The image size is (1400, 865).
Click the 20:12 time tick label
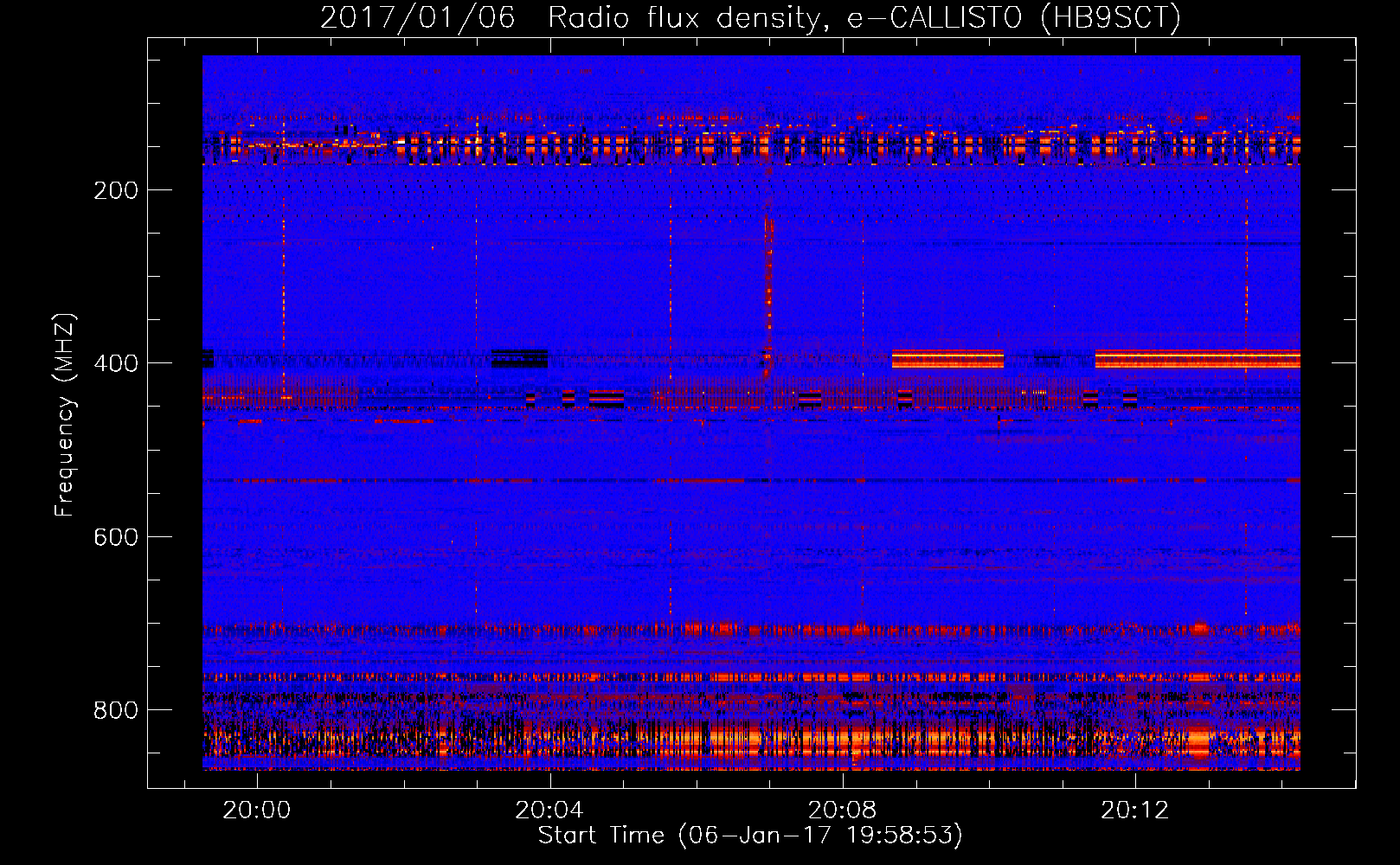tap(1134, 811)
